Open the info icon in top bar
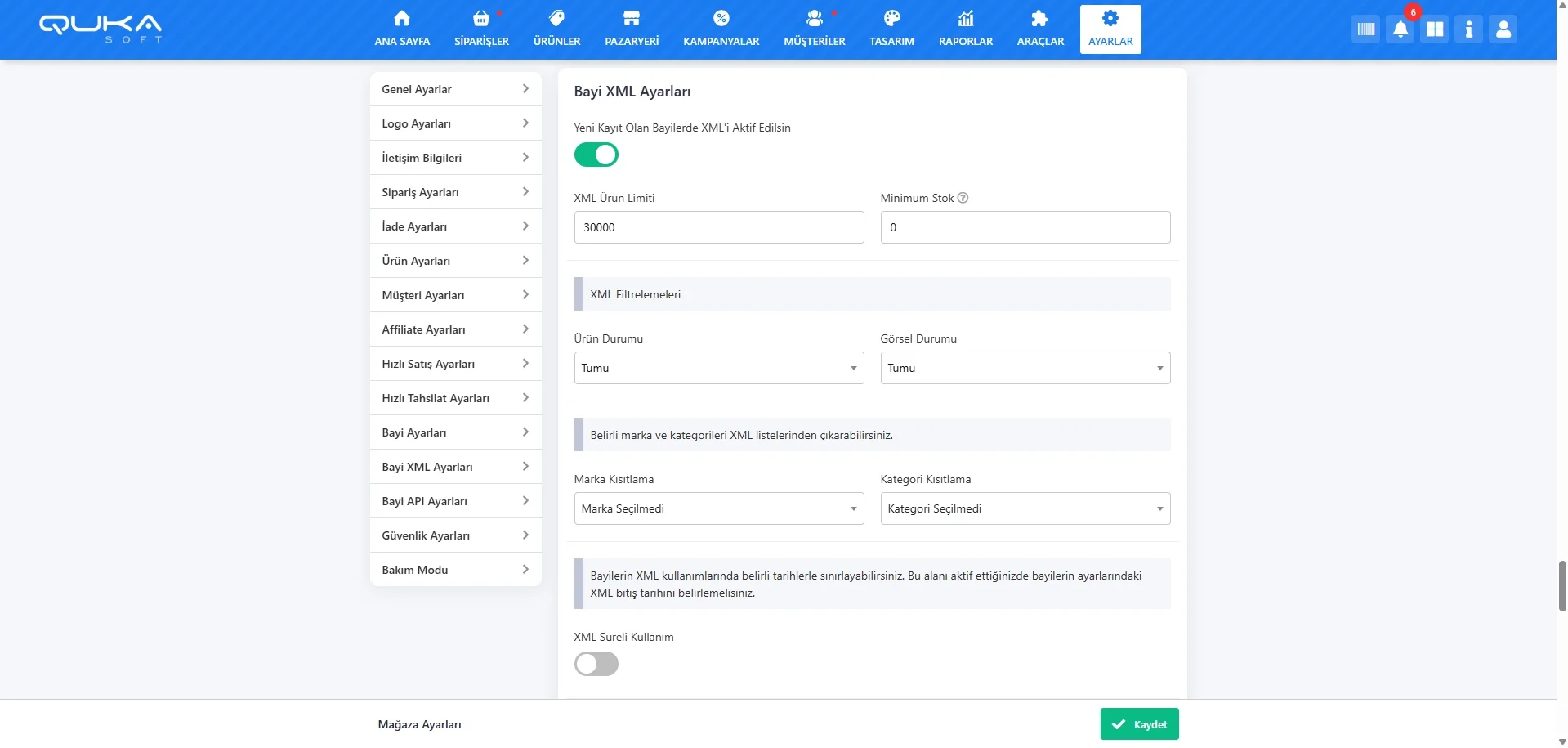The image size is (1568, 748). (x=1468, y=29)
